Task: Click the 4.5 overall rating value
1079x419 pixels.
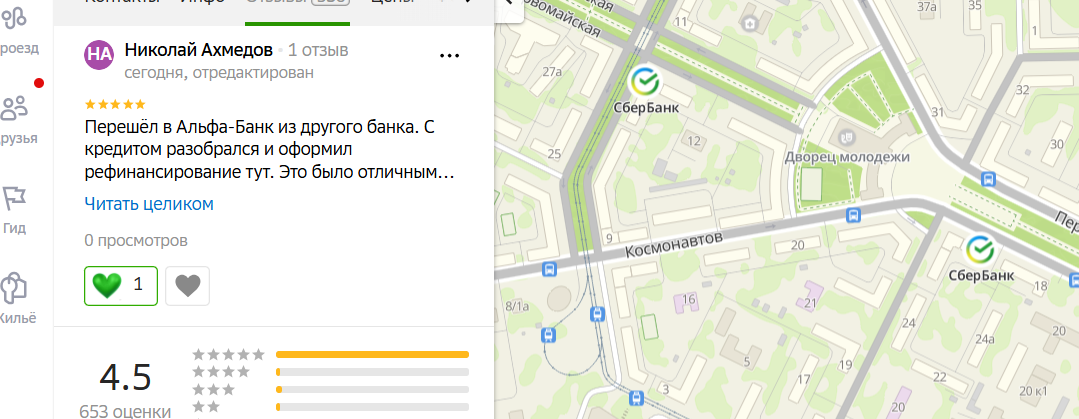Action: pos(125,377)
